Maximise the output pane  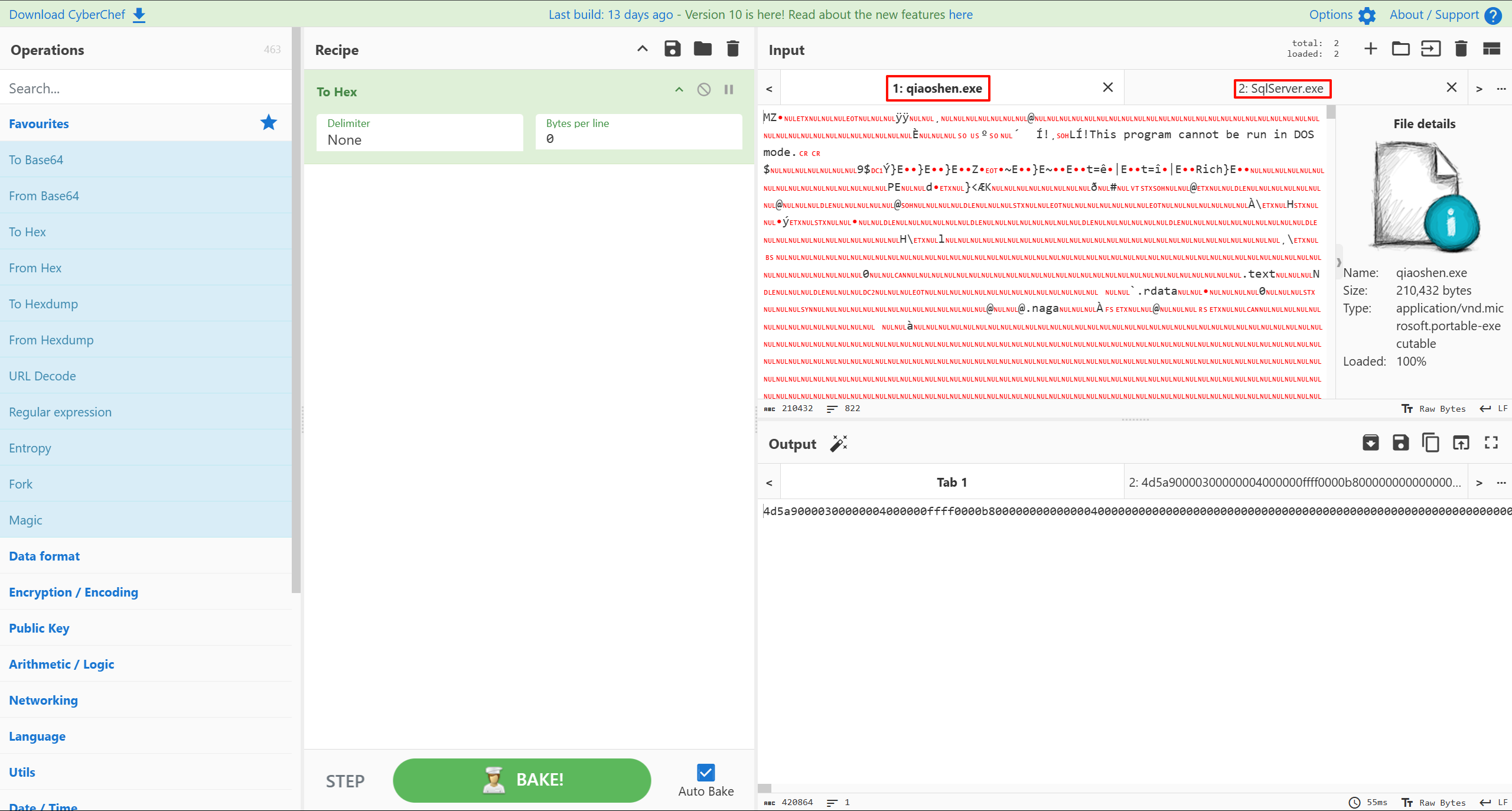point(1491,443)
